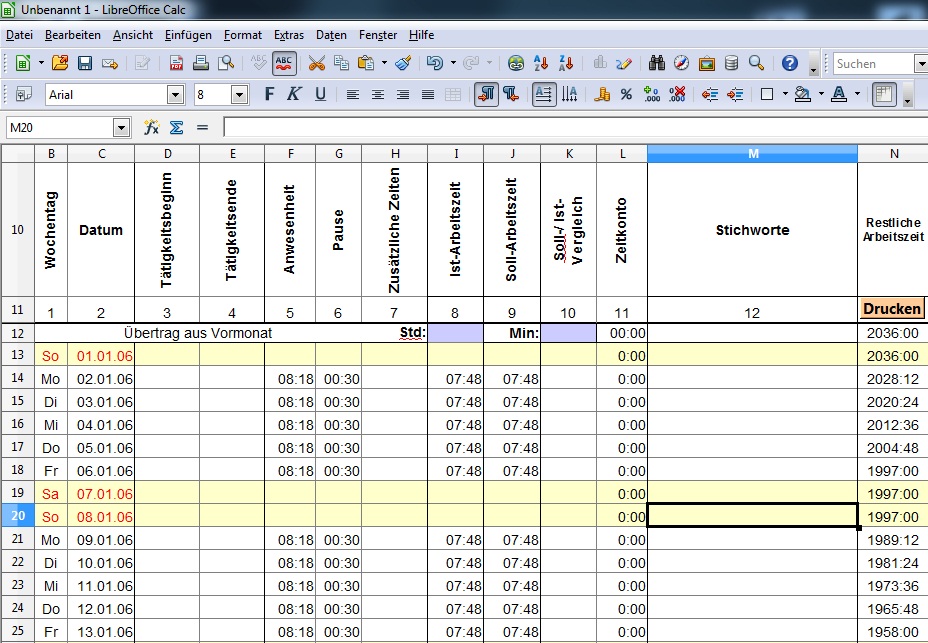Toggle AutoSpellcheck ABC button
The height and width of the screenshot is (643, 928).
284,63
